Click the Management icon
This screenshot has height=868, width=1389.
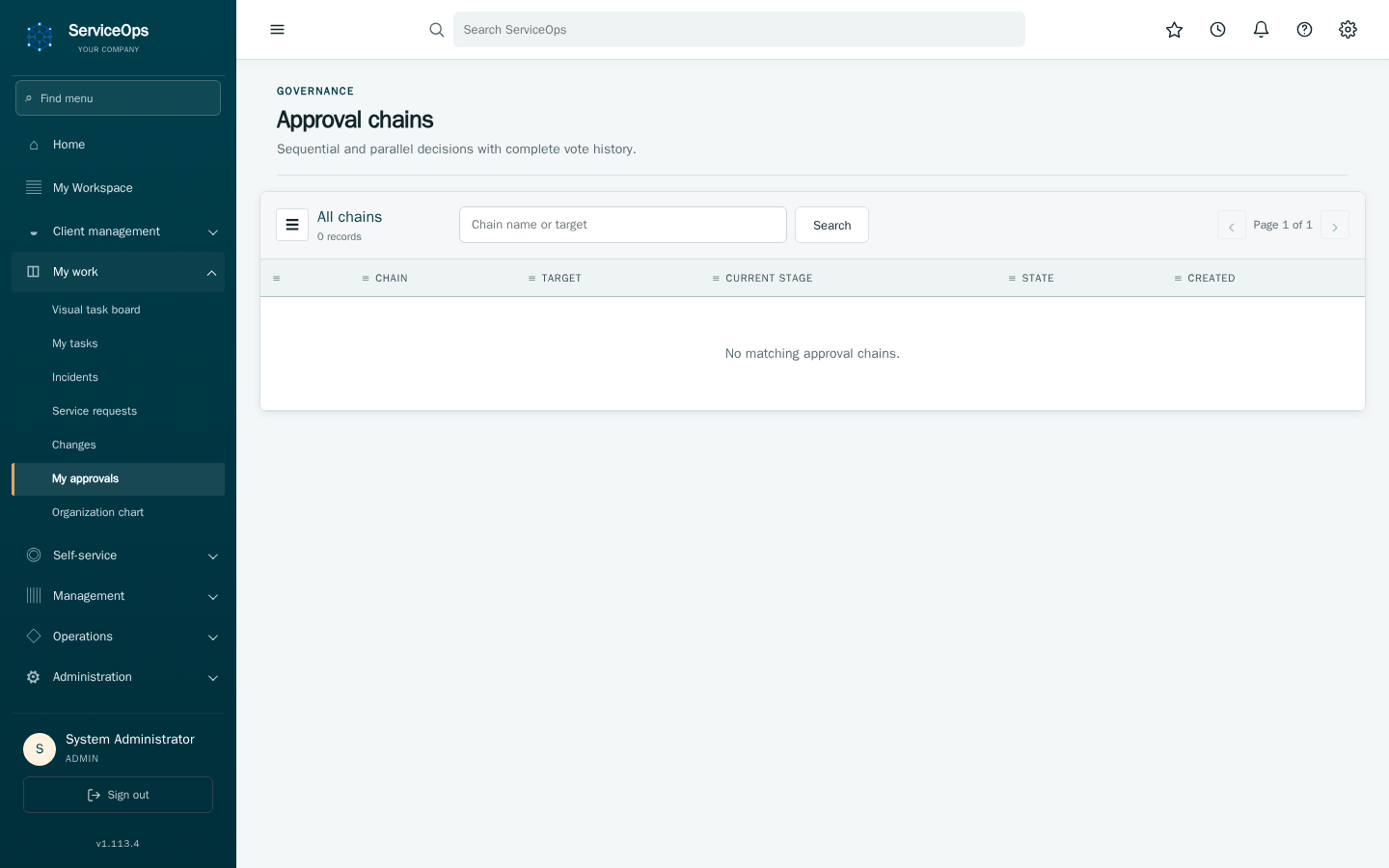pos(34,596)
